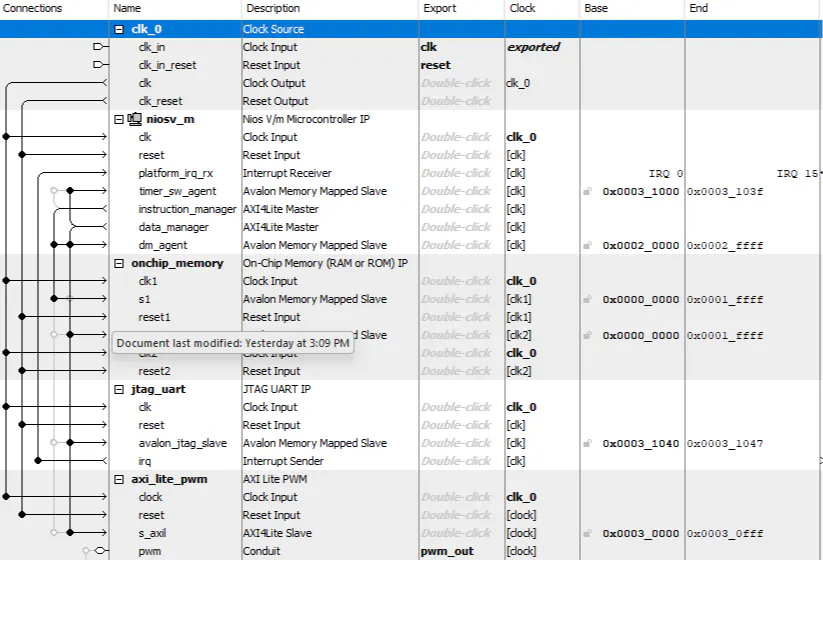
Task: Toggle the hollow connection dot on timer_sw_agent row
Action: pos(54,190)
